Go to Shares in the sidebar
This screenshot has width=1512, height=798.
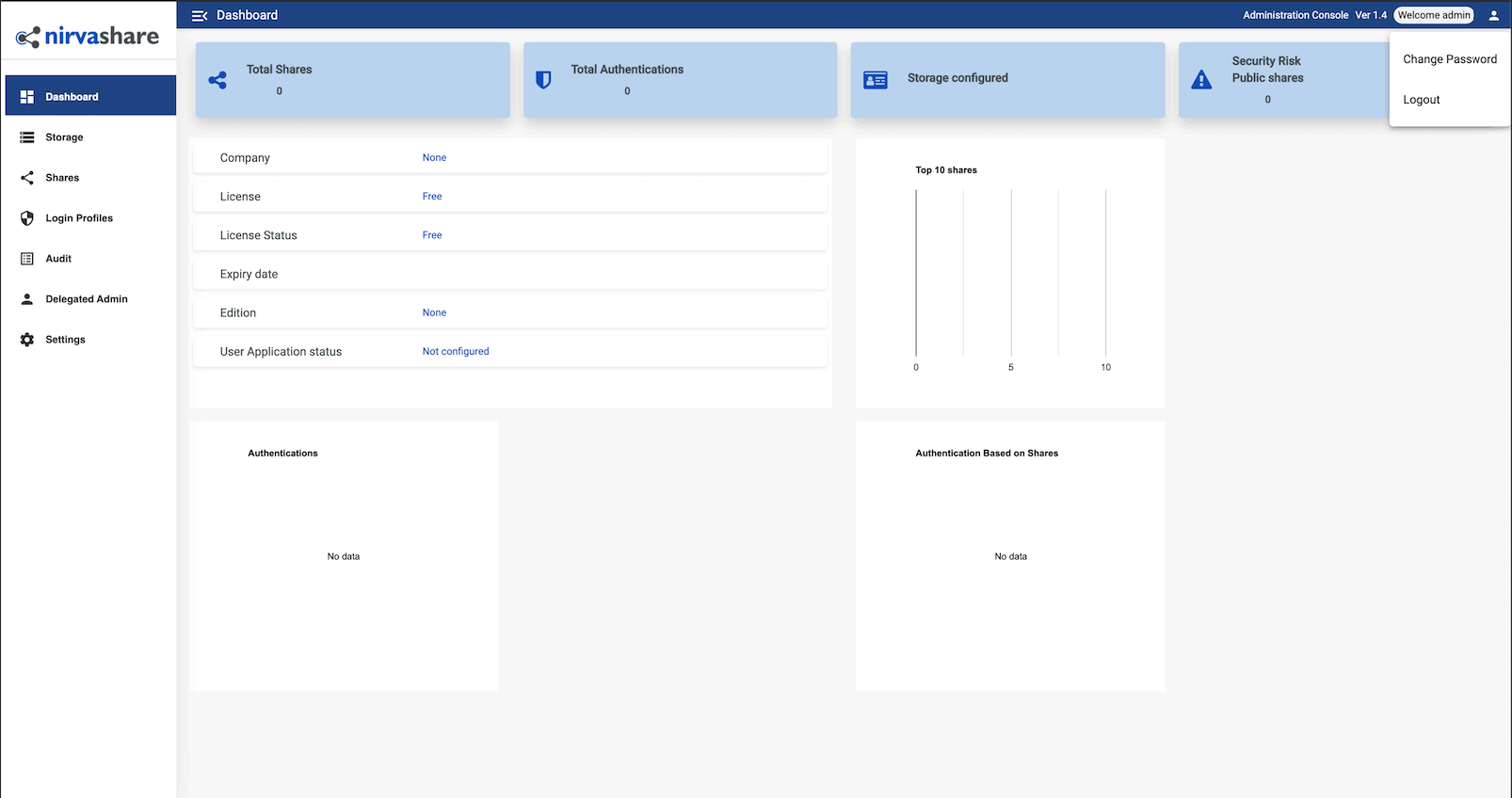coord(62,178)
